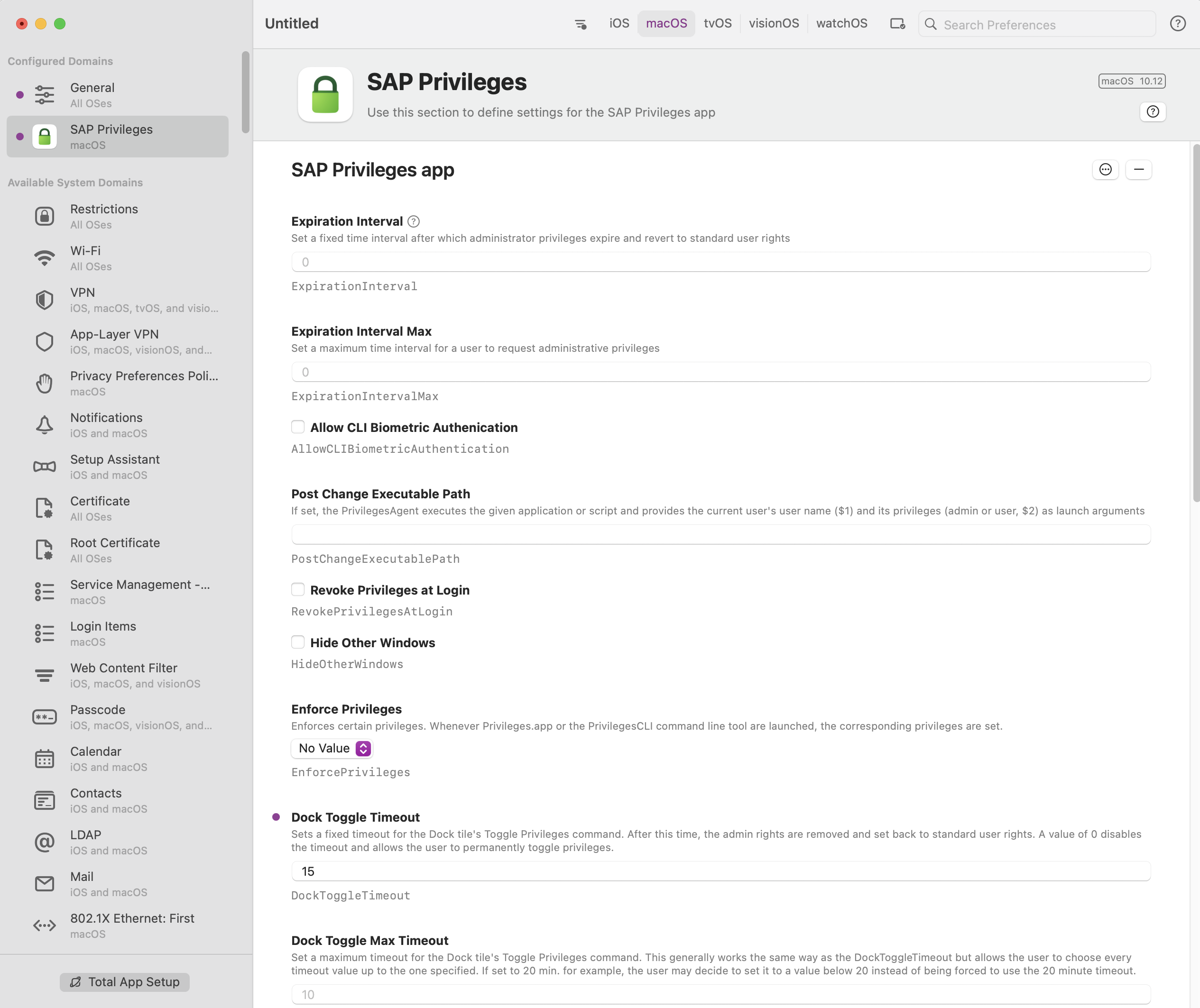This screenshot has height=1008, width=1200.
Task: Open the Restrictions domain icon
Action: pos(45,216)
